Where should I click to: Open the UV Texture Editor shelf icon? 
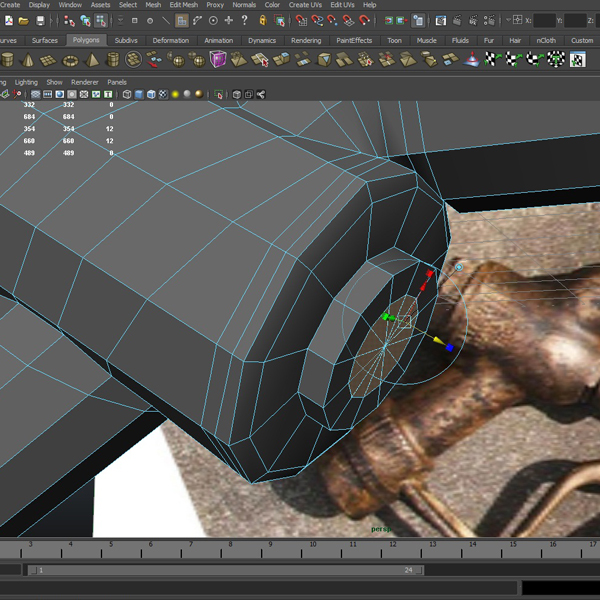[x=577, y=60]
